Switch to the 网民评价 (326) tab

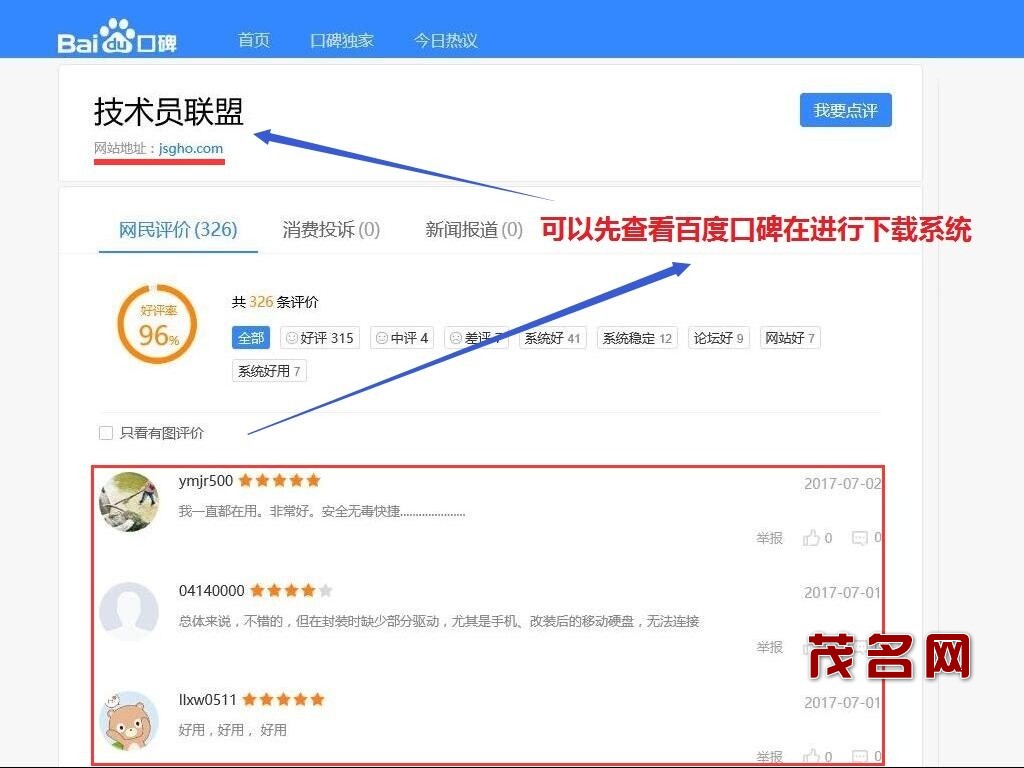point(178,229)
